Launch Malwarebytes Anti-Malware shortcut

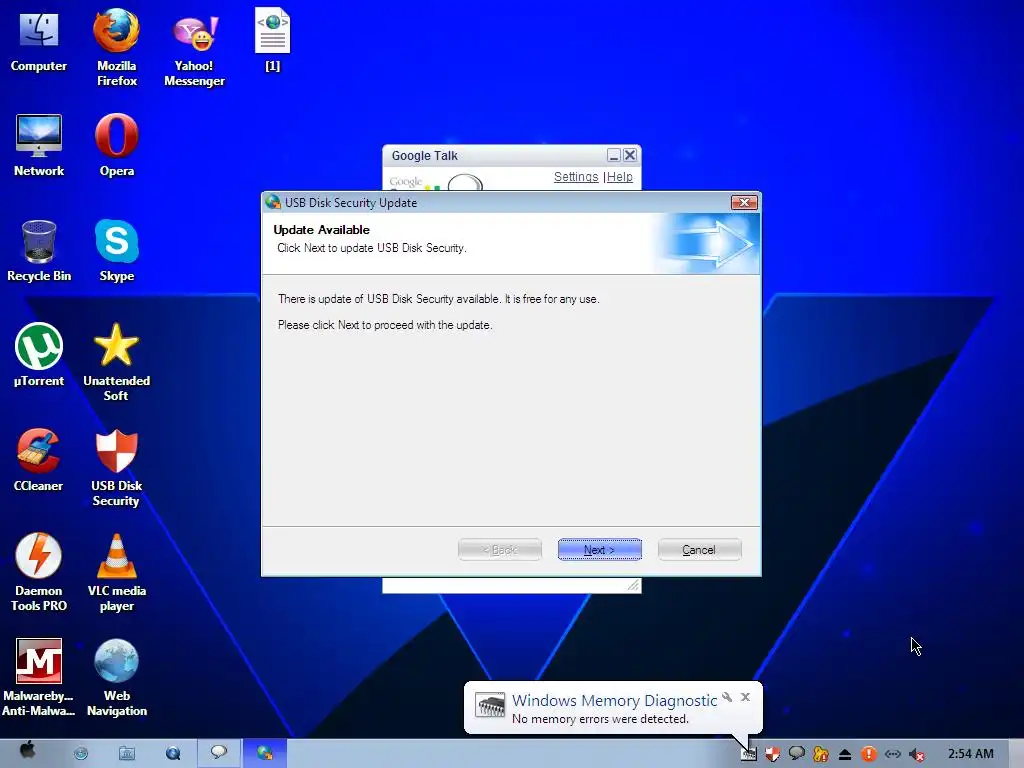pyautogui.click(x=39, y=678)
